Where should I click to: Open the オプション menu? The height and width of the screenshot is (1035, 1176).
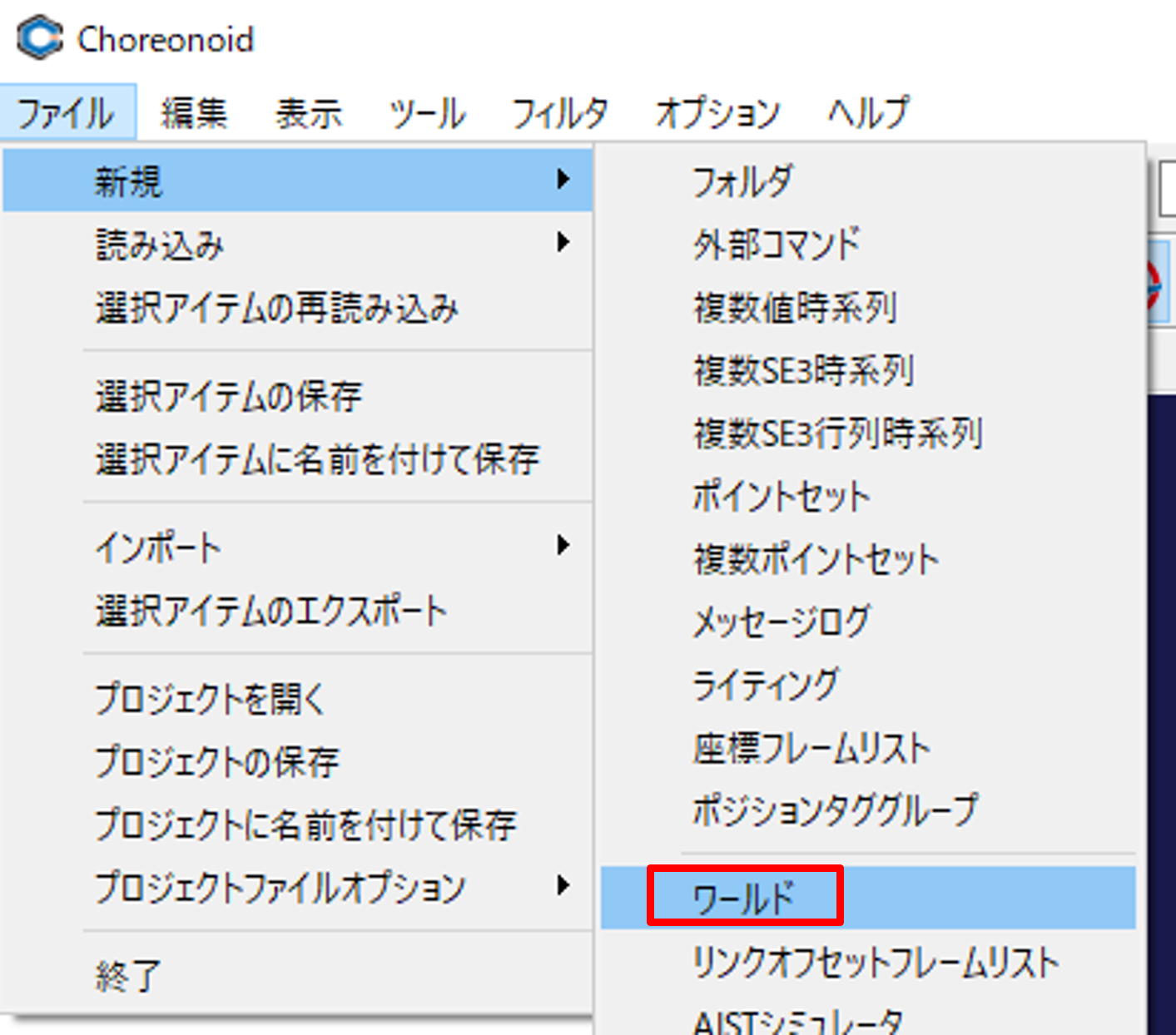point(717,112)
